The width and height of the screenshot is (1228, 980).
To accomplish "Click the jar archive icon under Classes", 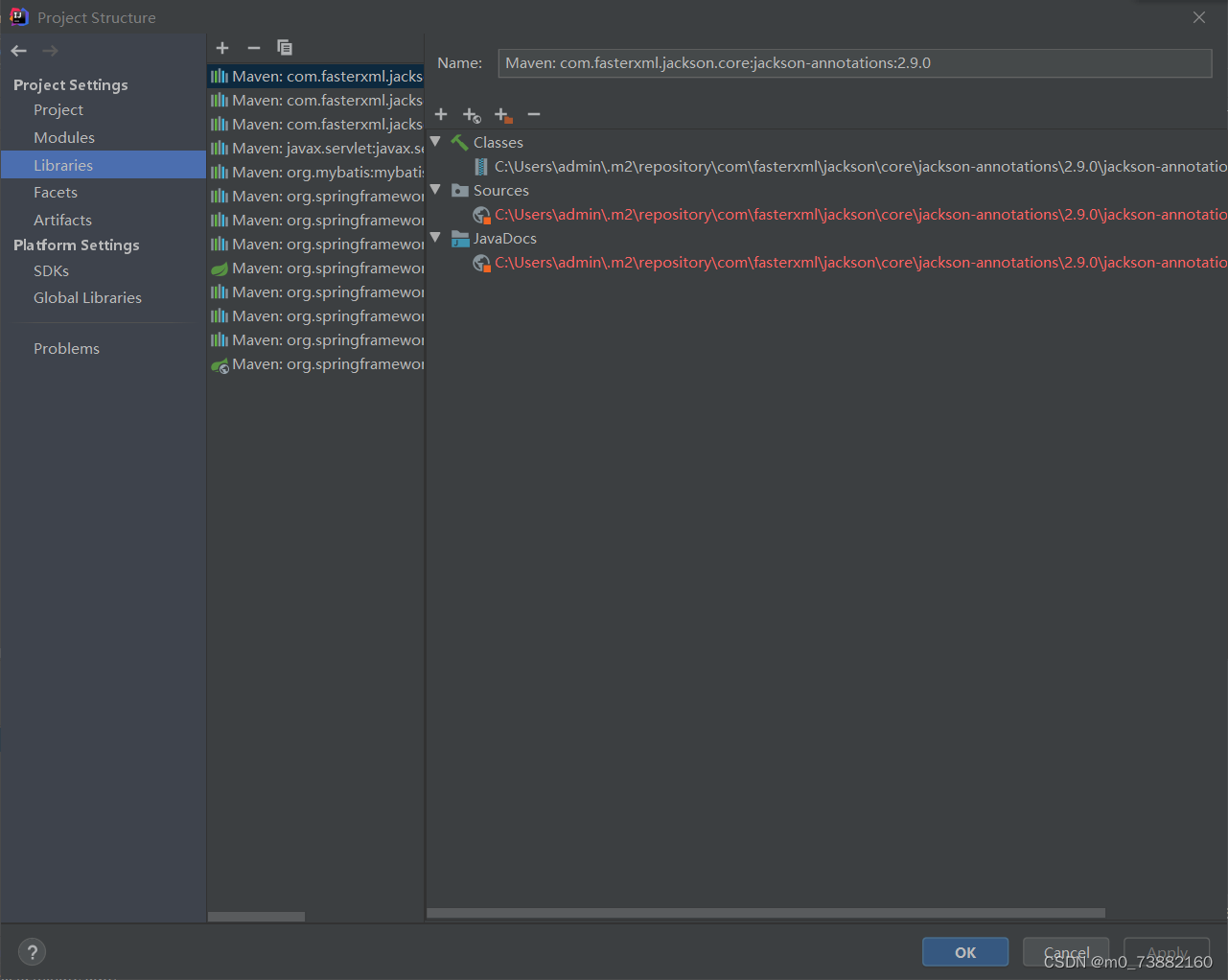I will pyautogui.click(x=481, y=167).
